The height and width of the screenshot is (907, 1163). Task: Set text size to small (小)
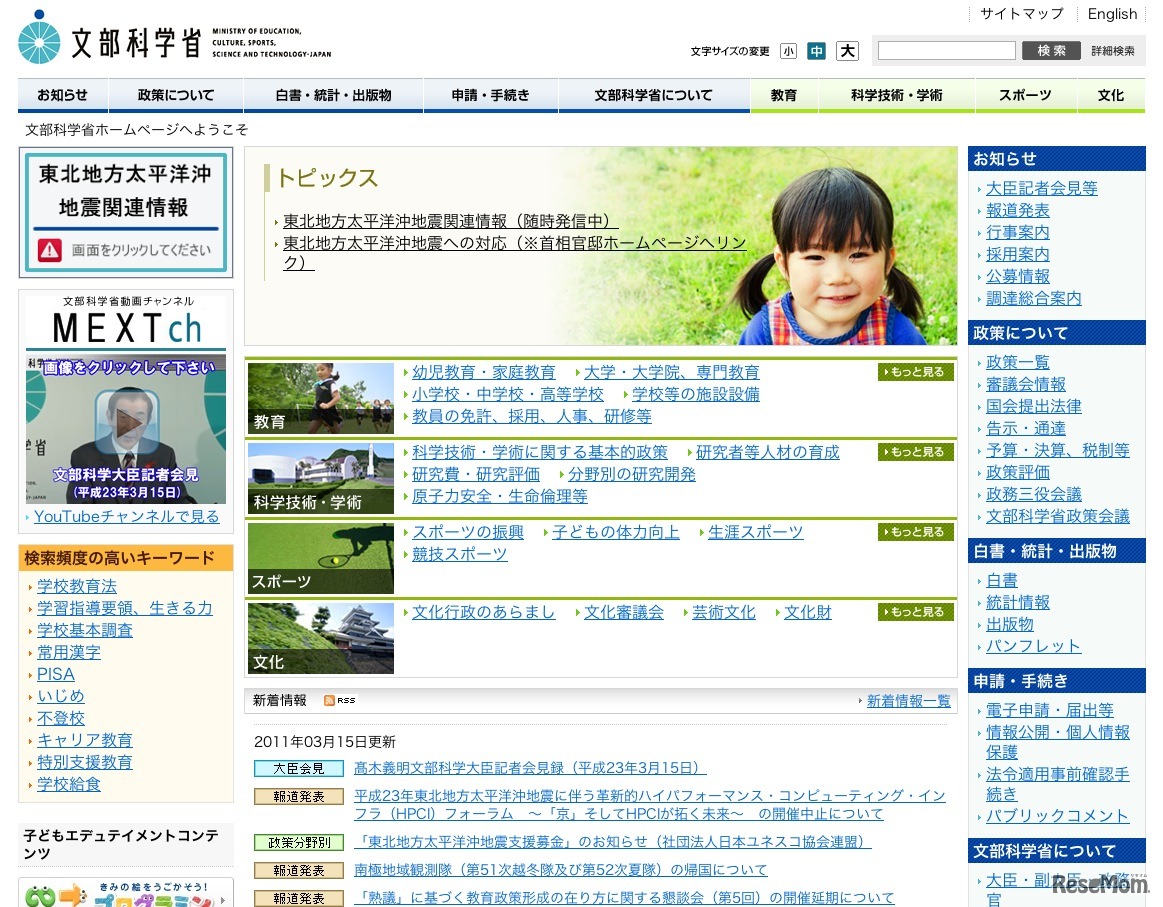(x=789, y=51)
